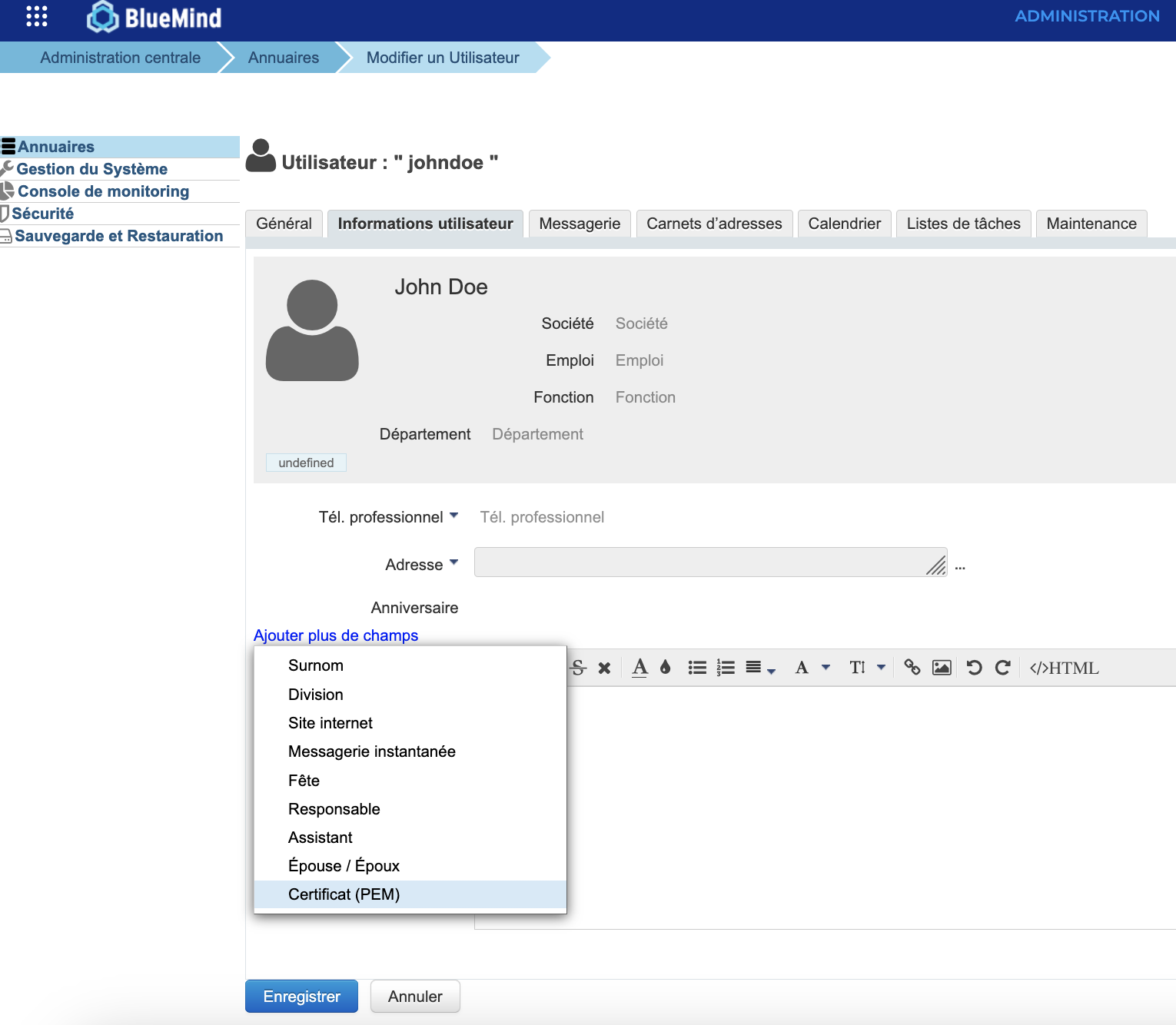The width and height of the screenshot is (1176, 1025).
Task: Click the Enregistrer button
Action: [x=301, y=997]
